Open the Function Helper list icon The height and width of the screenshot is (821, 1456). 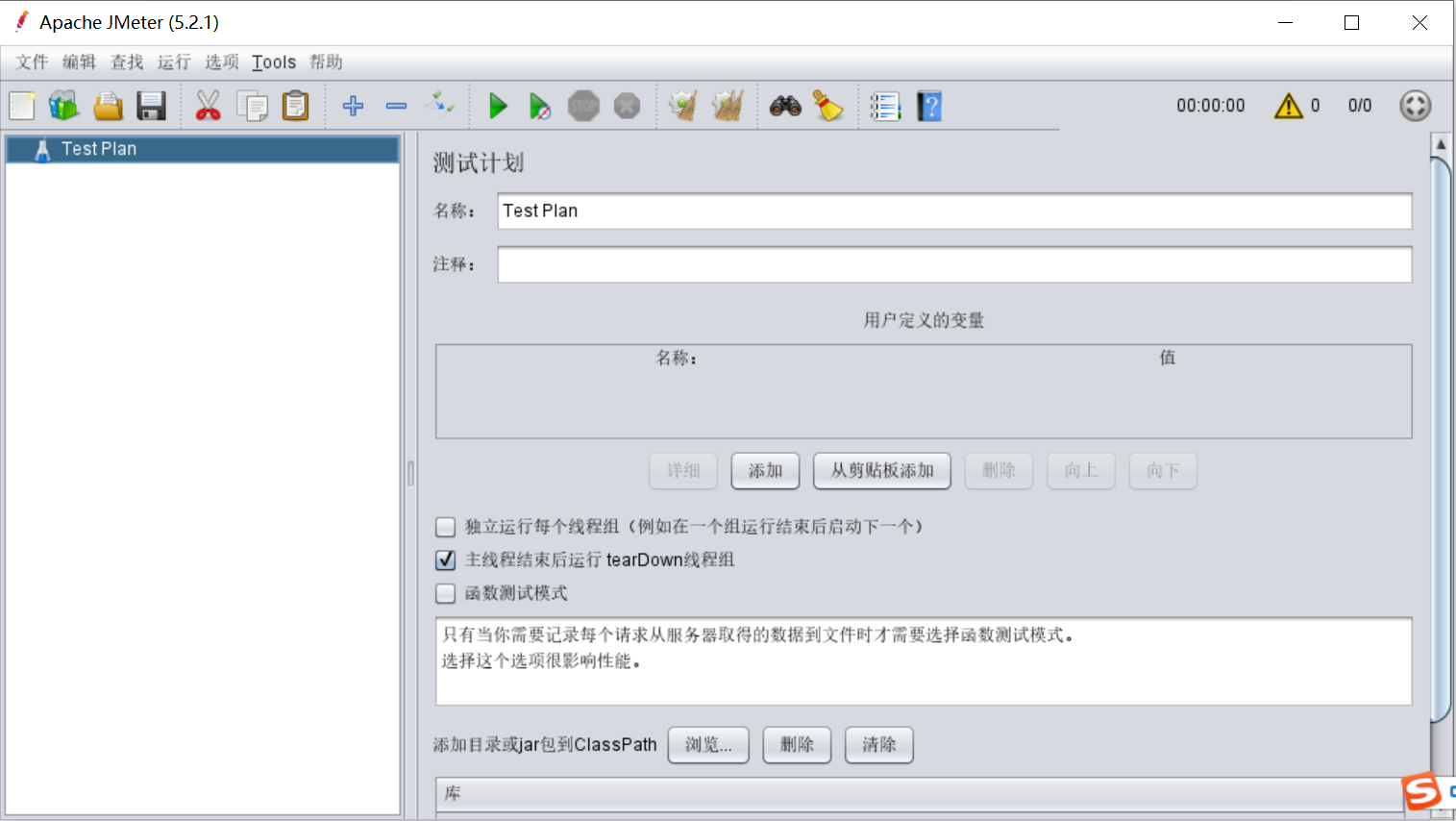[x=885, y=106]
